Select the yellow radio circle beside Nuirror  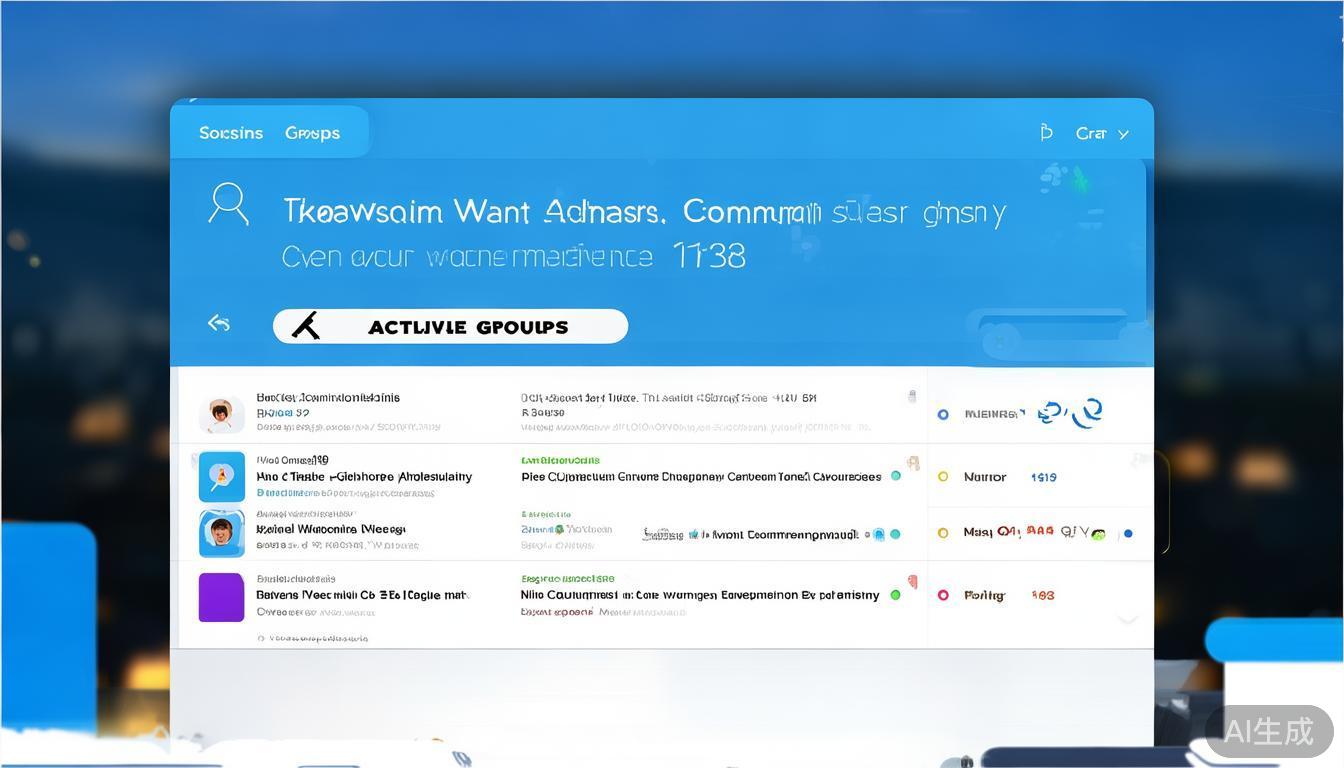coord(943,477)
